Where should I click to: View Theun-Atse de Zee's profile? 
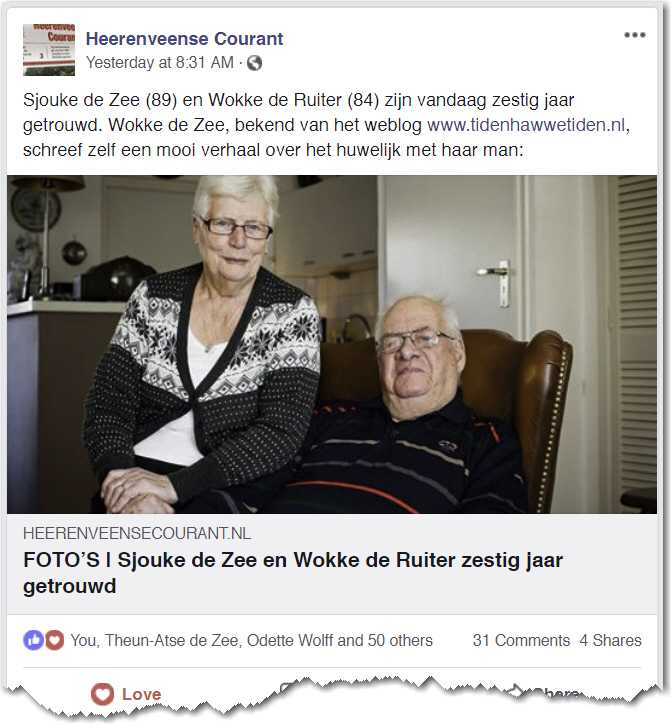click(x=172, y=640)
